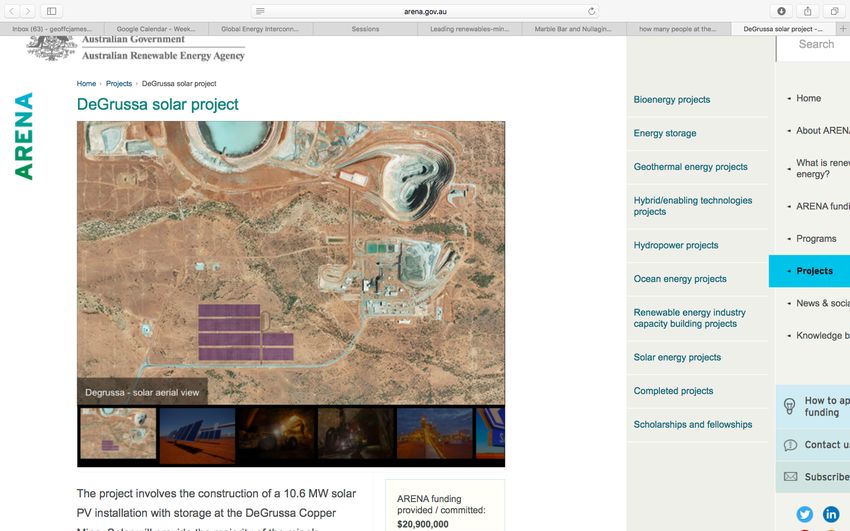This screenshot has height=531, width=850.
Task: Open Reader view icon in address bar
Action: (260, 11)
